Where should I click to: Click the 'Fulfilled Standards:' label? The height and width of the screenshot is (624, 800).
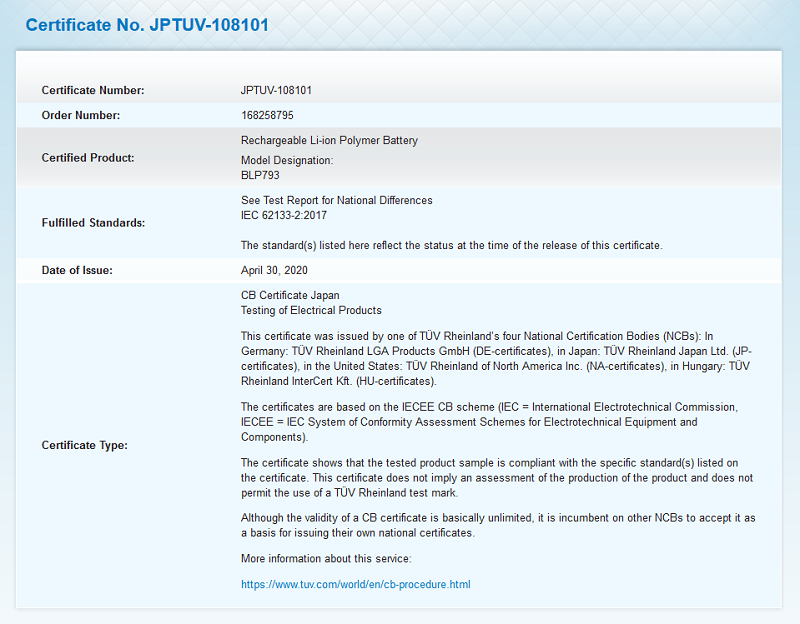[93, 223]
